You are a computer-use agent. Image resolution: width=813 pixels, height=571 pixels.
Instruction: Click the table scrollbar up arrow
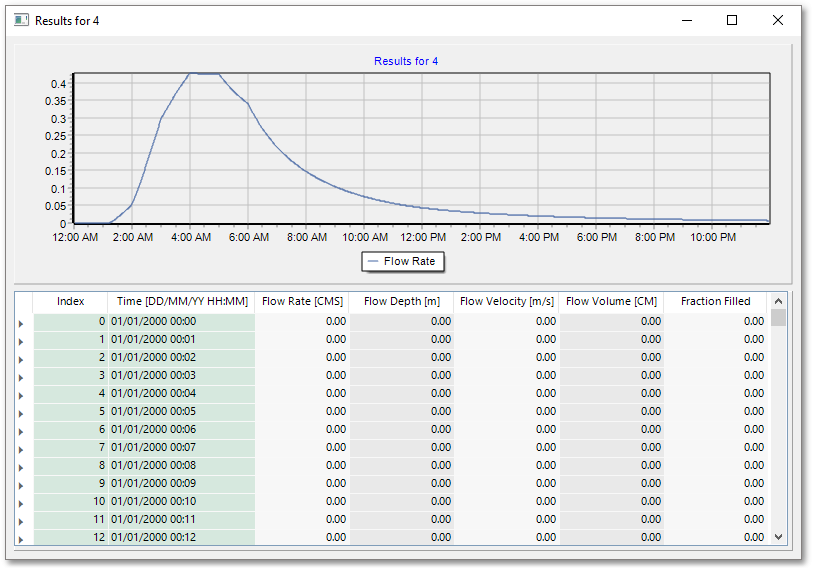click(778, 301)
